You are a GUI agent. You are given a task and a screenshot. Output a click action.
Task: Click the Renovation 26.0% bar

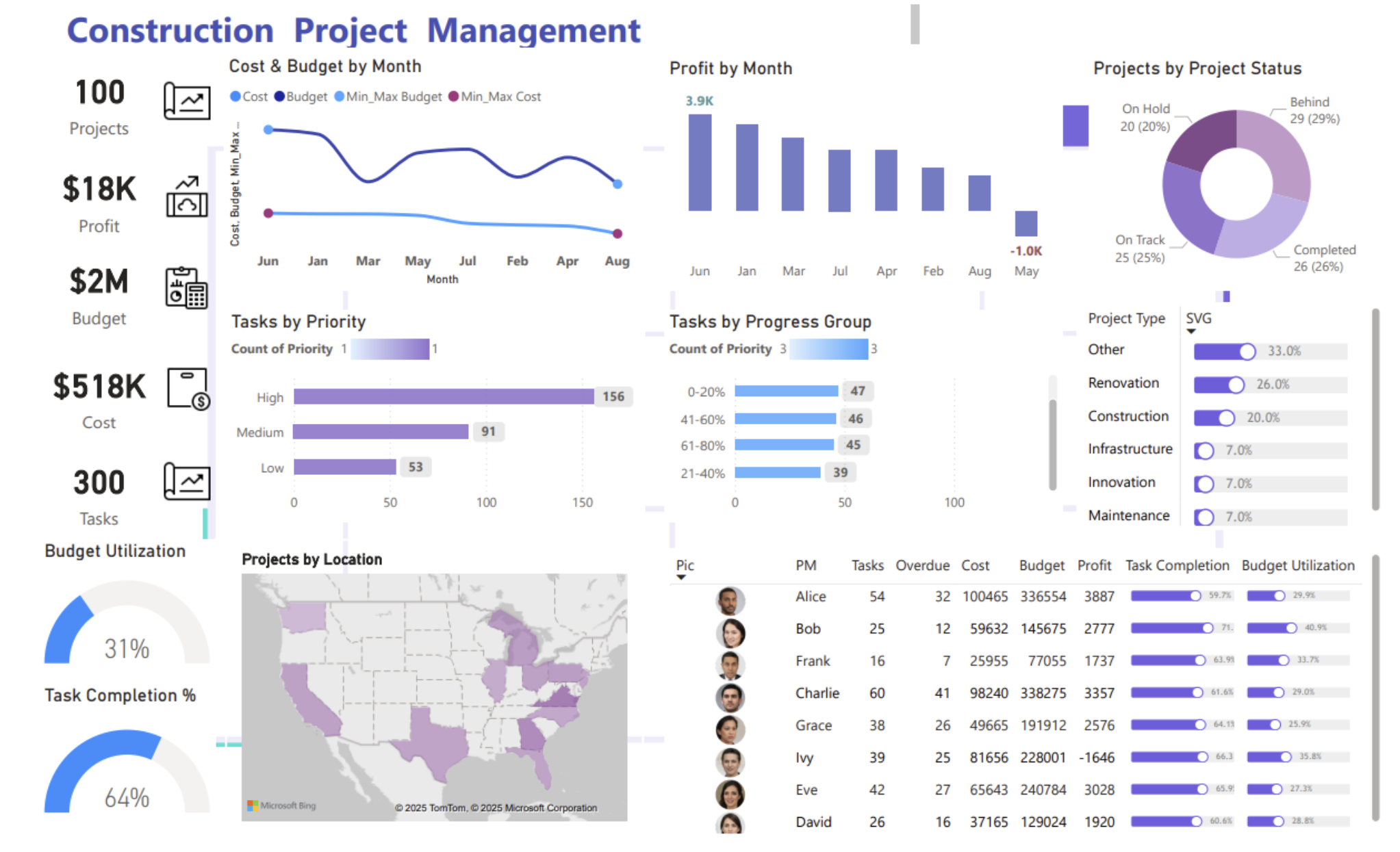(1271, 385)
